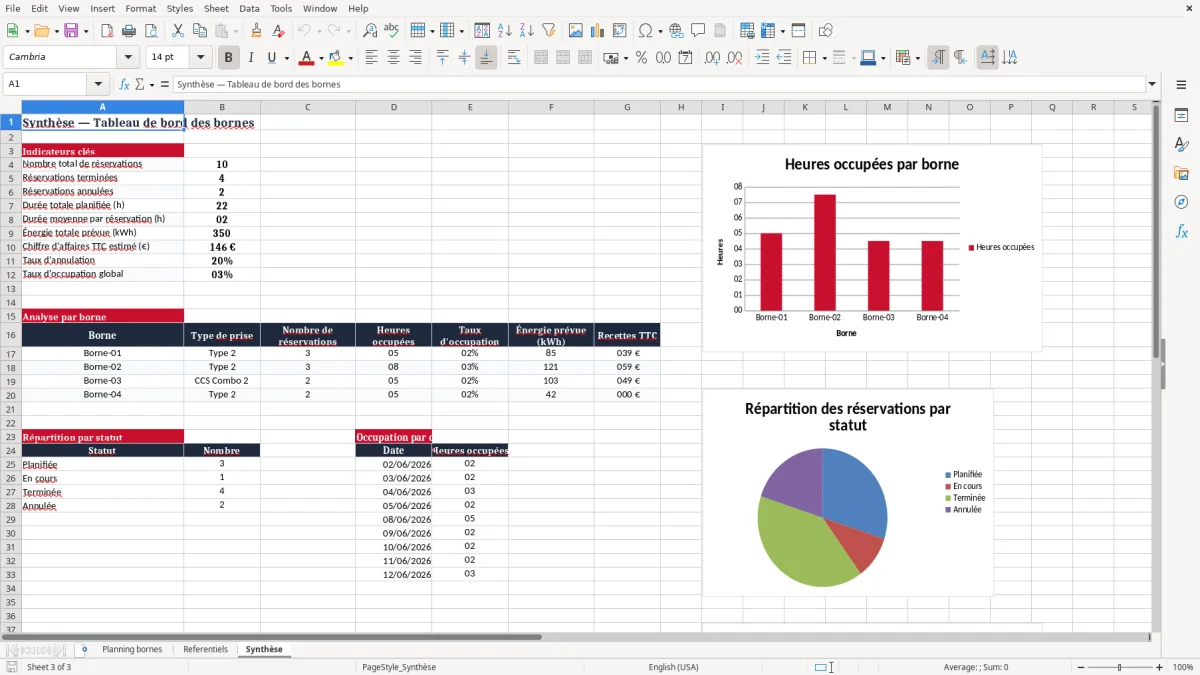Screen dimensions: 1200x675
Task: Click the Insert Image icon
Action: click(x=576, y=31)
